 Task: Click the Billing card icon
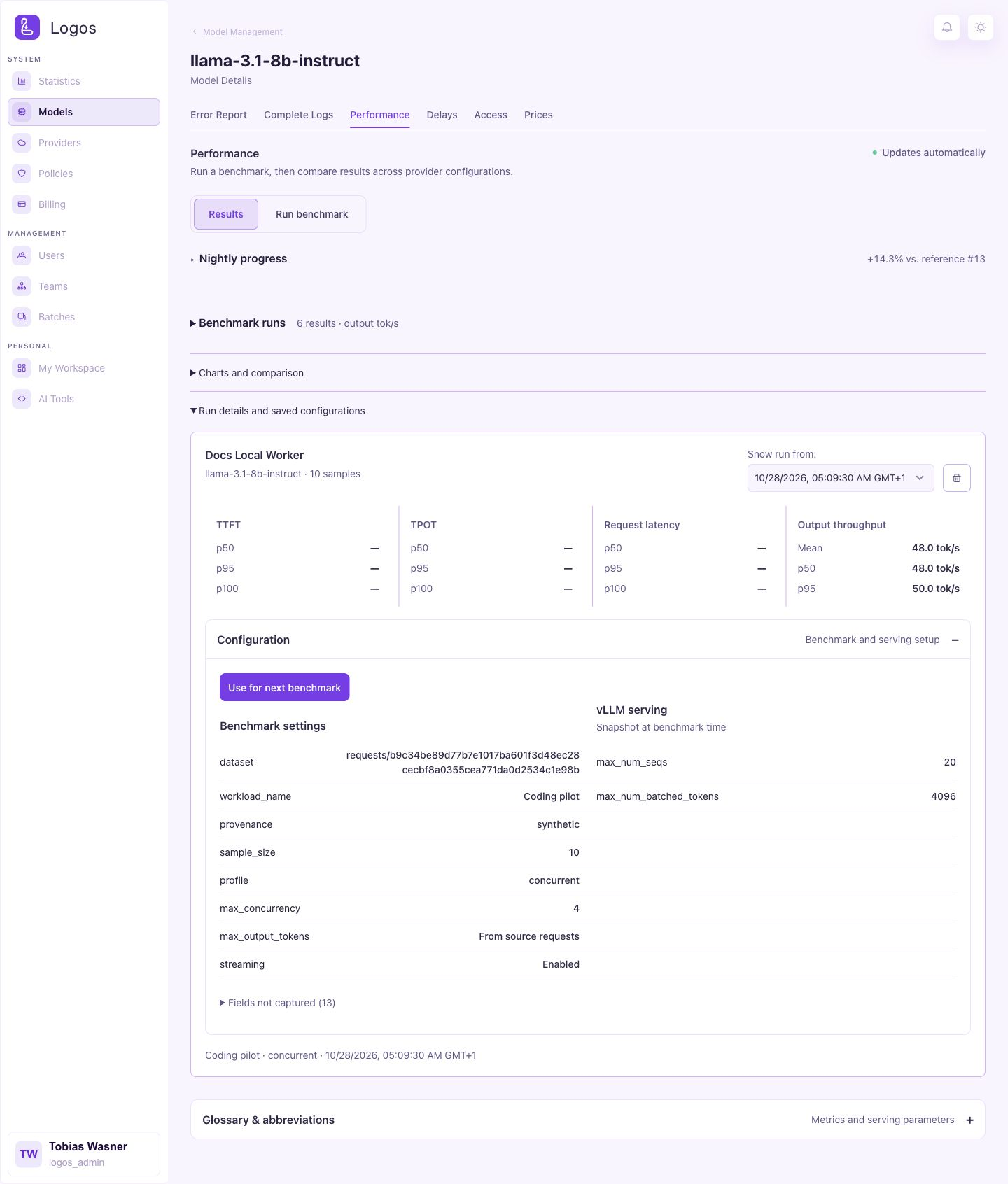[22, 204]
